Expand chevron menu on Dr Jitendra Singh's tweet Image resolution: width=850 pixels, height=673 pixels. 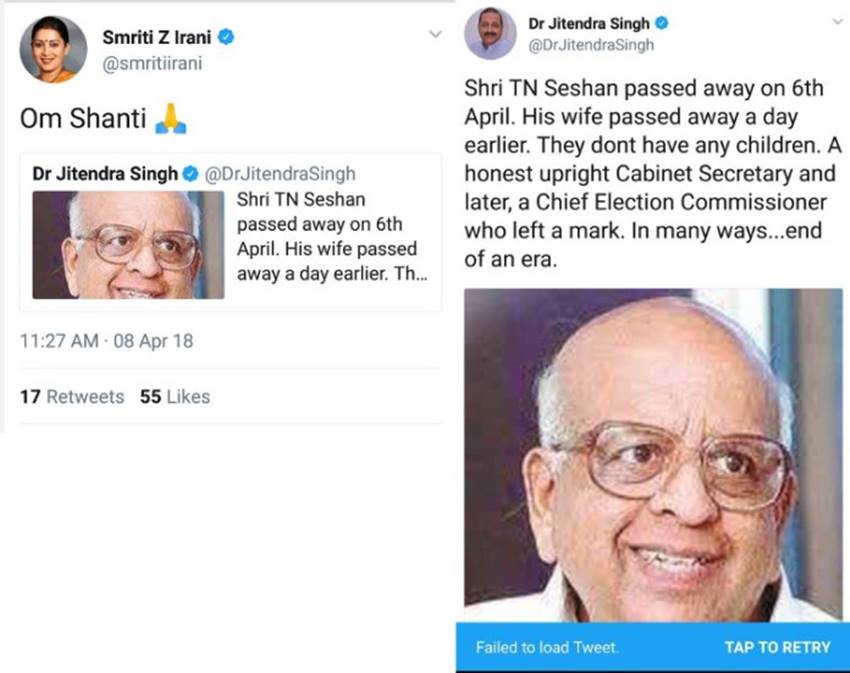pos(837,19)
